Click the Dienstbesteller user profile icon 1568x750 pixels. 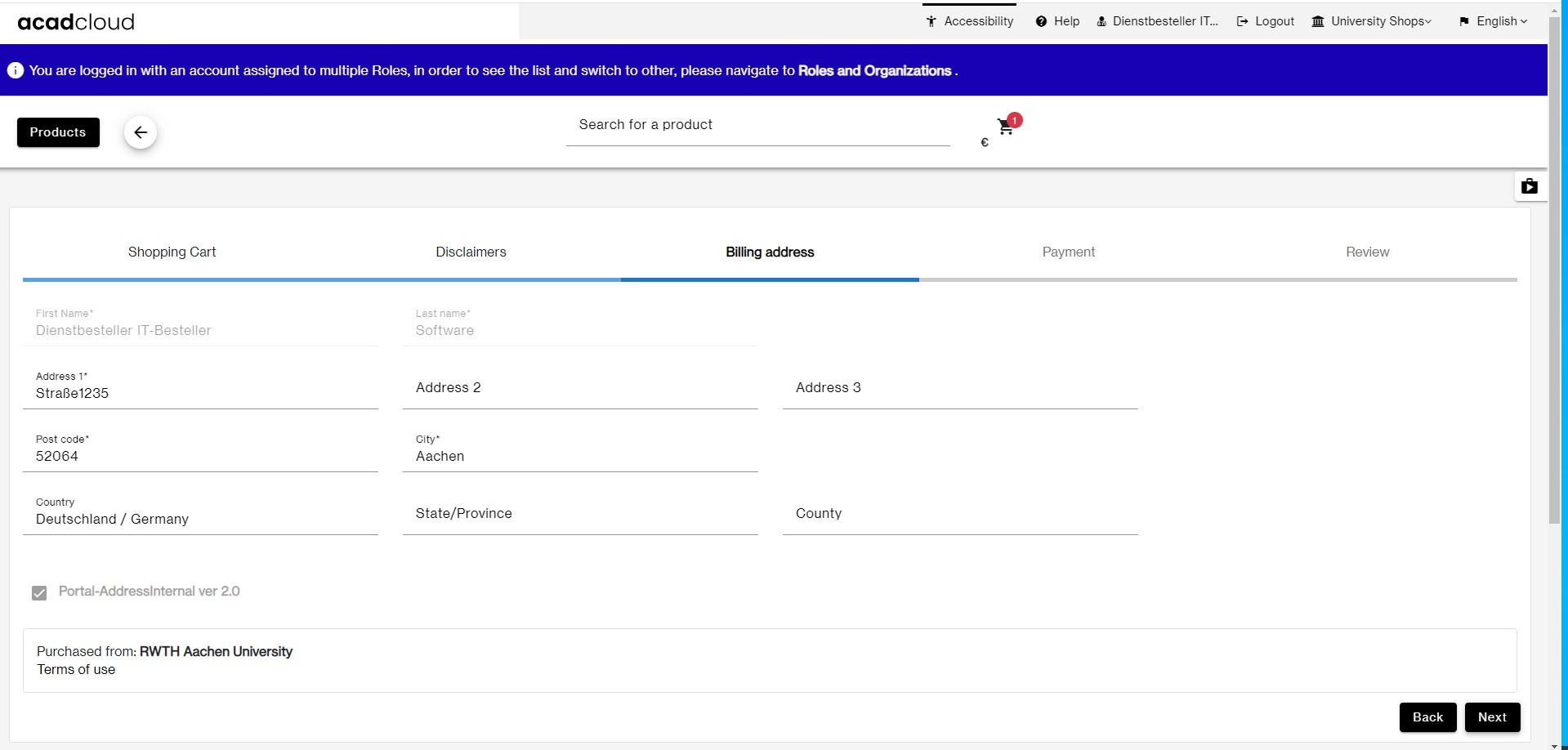click(x=1101, y=21)
